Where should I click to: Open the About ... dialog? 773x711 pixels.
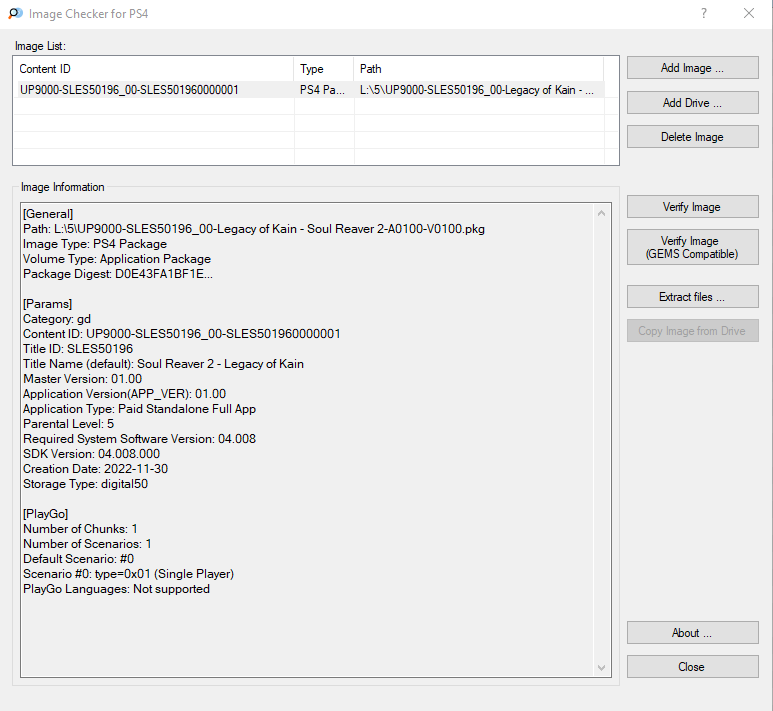pyautogui.click(x=693, y=633)
